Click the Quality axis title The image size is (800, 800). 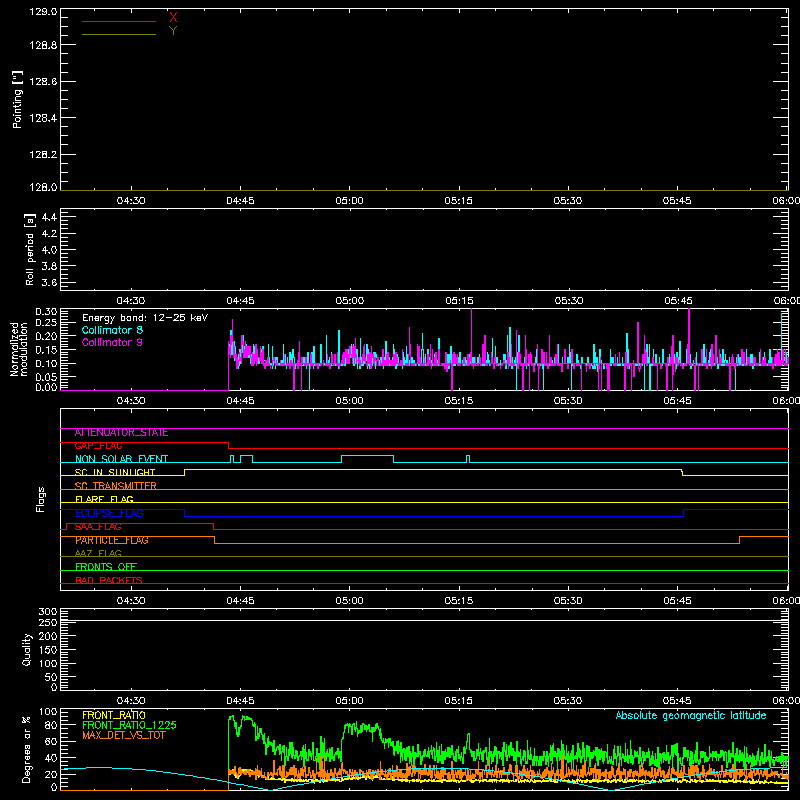tap(27, 649)
